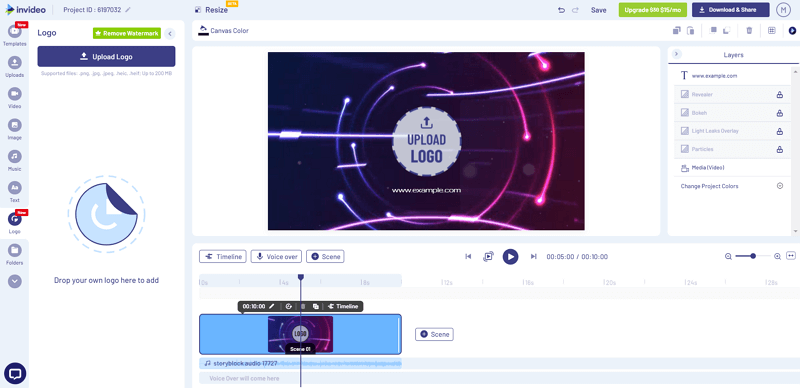Click play current scene icon
Viewport: 800px width, 388px height.
coord(488,256)
